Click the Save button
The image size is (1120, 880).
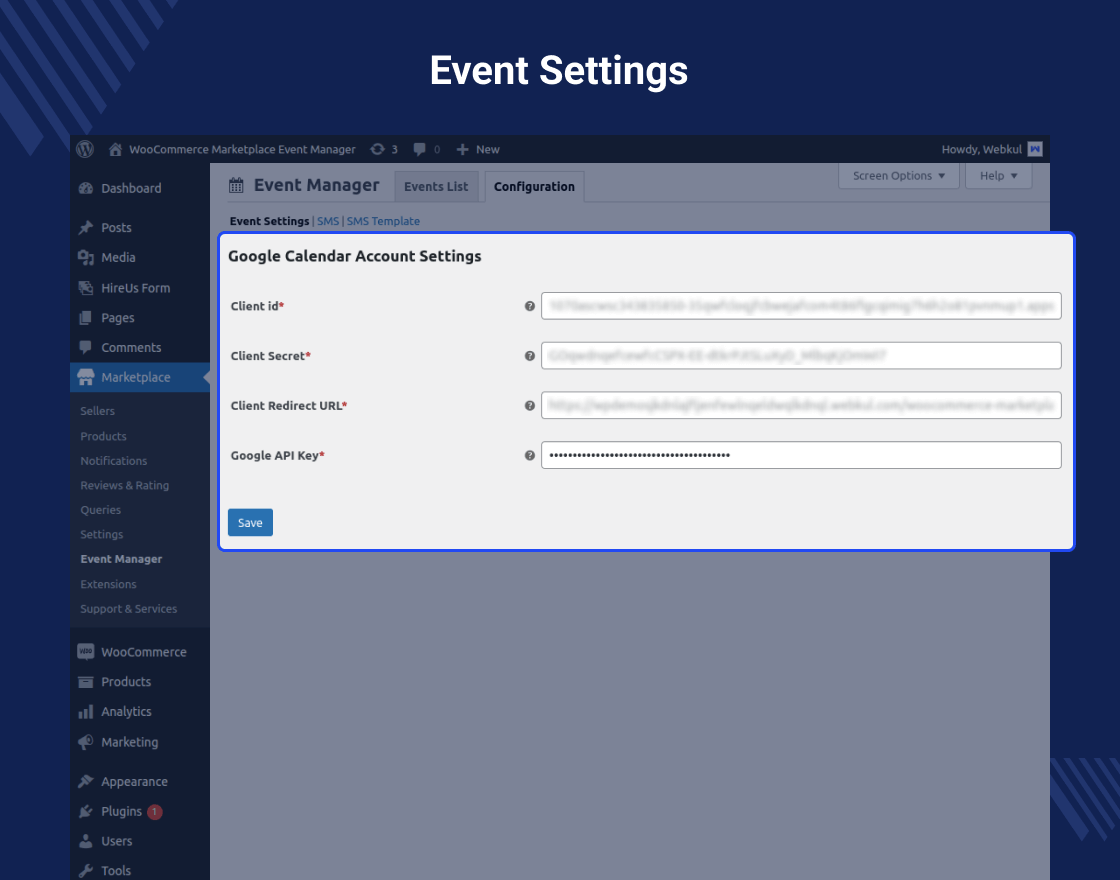click(x=250, y=522)
